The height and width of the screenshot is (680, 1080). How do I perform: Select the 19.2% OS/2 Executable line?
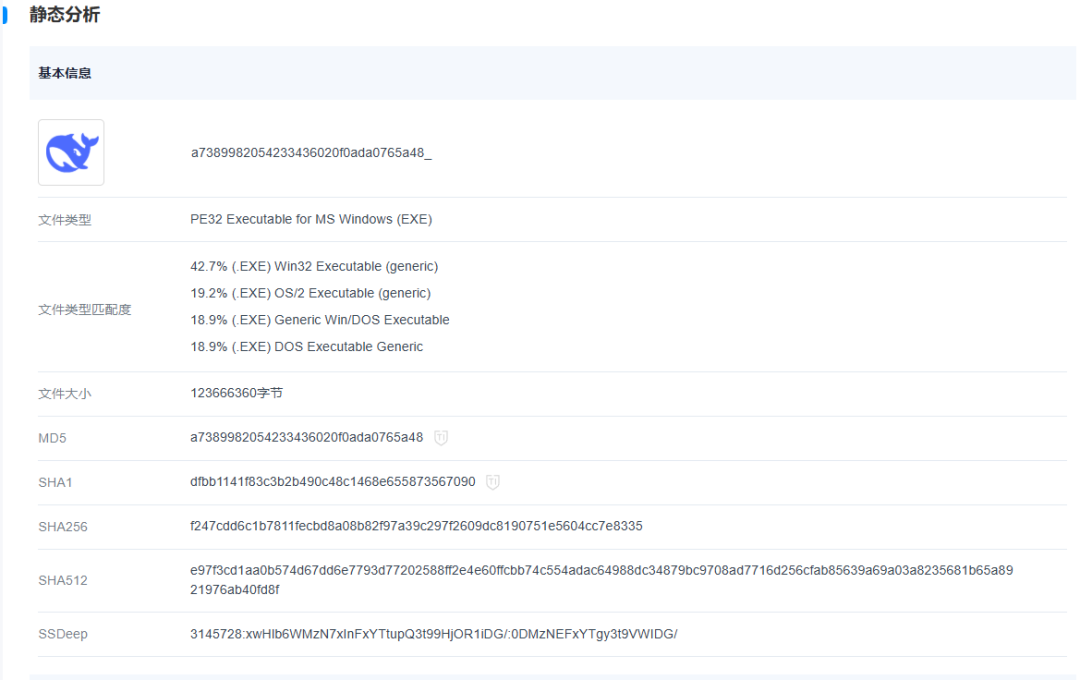pos(311,293)
